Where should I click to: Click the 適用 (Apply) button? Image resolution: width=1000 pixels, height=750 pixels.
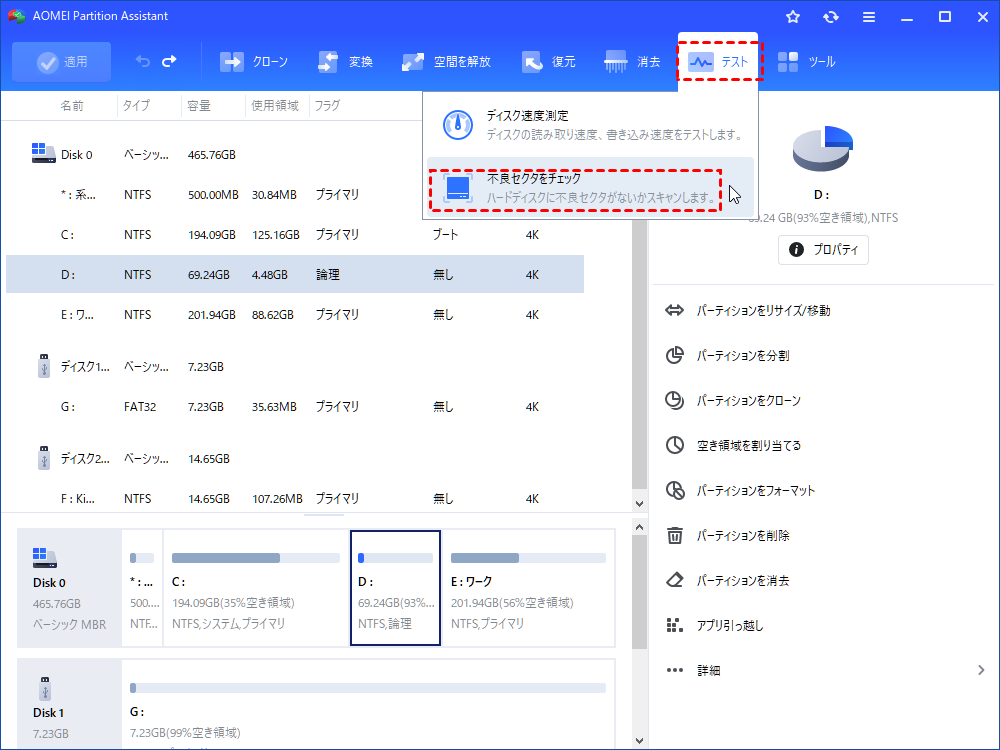tap(61, 61)
